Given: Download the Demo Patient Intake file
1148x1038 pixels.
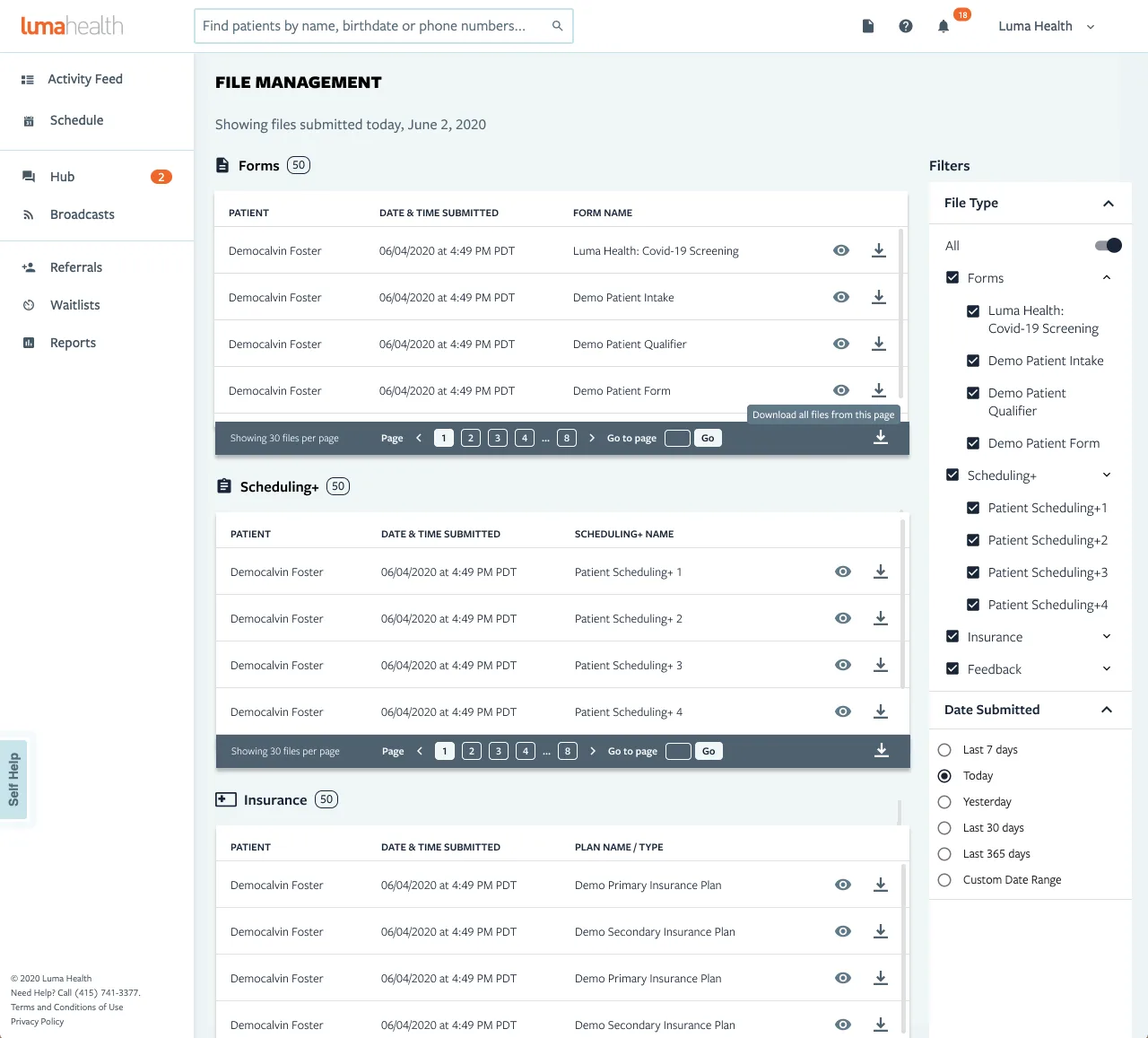Looking at the screenshot, I should (x=879, y=297).
